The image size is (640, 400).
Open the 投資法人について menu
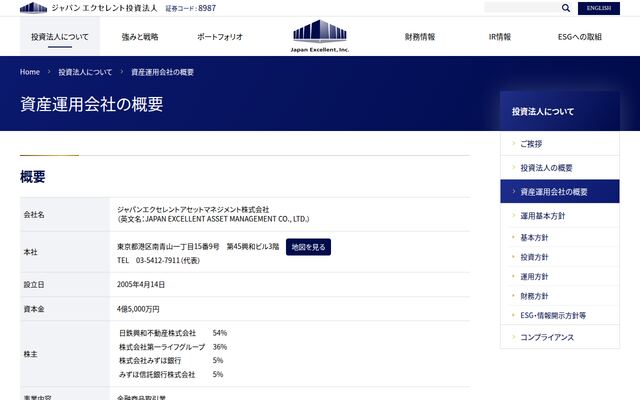[60, 37]
